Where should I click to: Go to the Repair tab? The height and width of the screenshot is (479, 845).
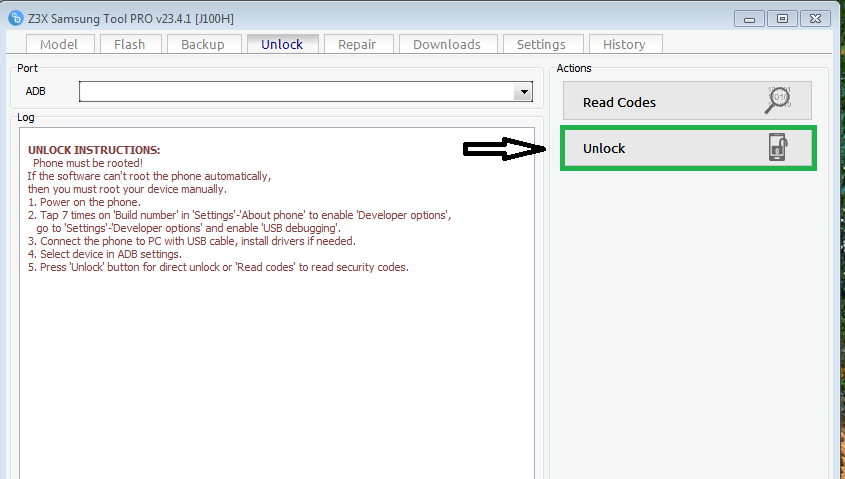[357, 44]
